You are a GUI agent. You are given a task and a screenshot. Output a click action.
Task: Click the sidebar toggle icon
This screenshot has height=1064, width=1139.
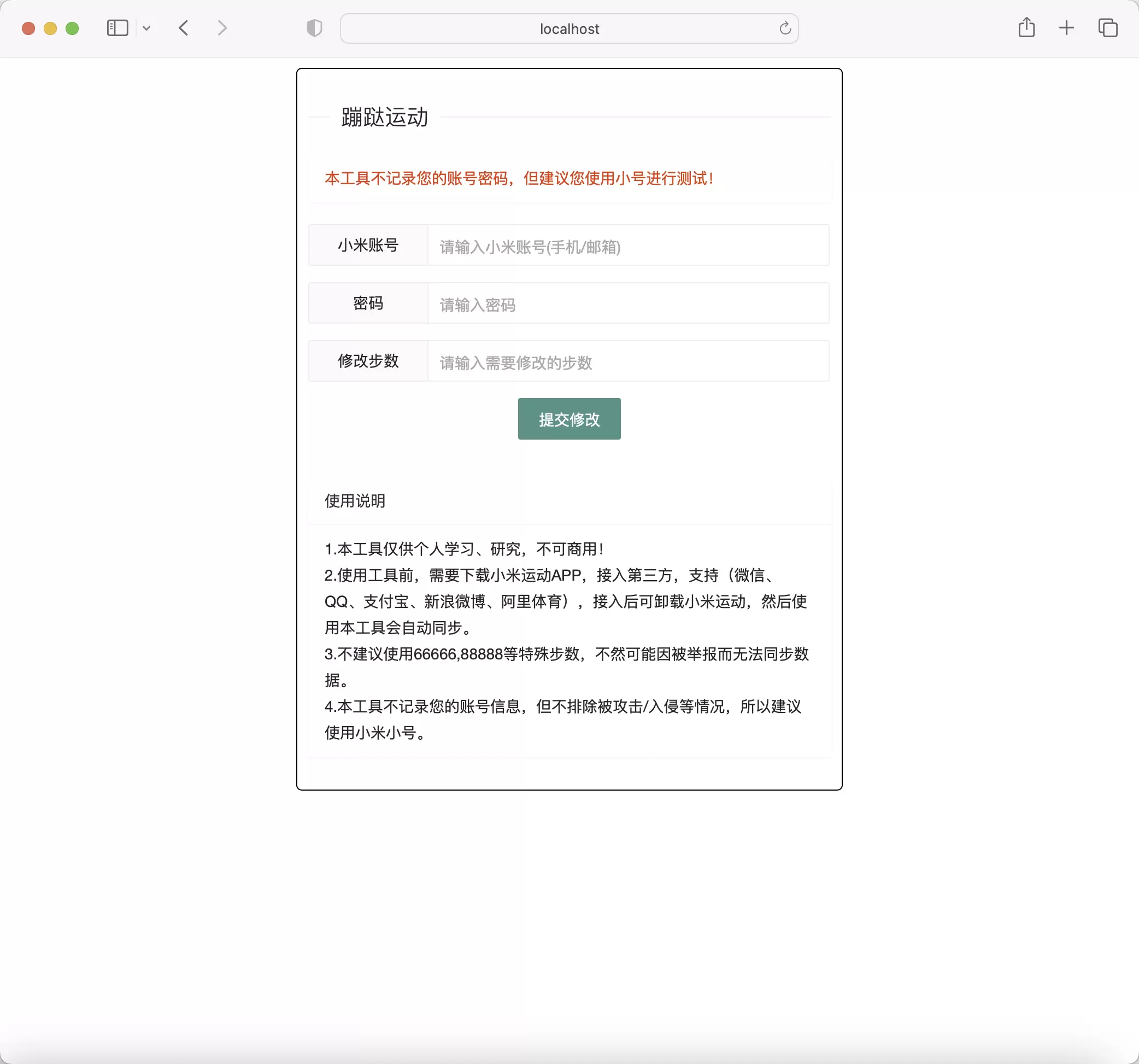117,28
